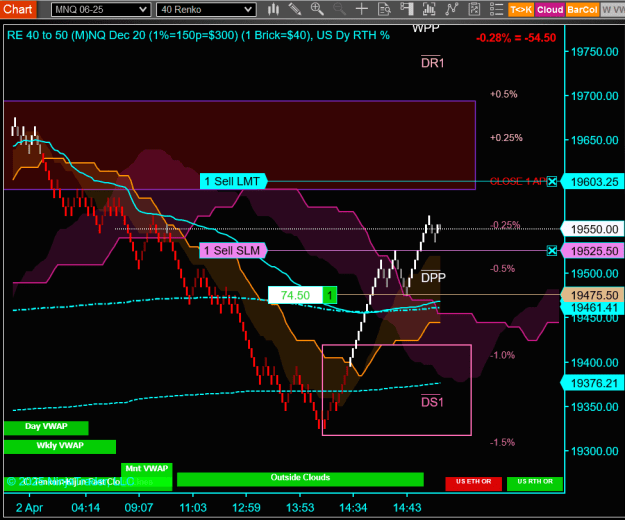Click the 2 Apr time axis label
The image size is (625, 520).
click(29, 508)
